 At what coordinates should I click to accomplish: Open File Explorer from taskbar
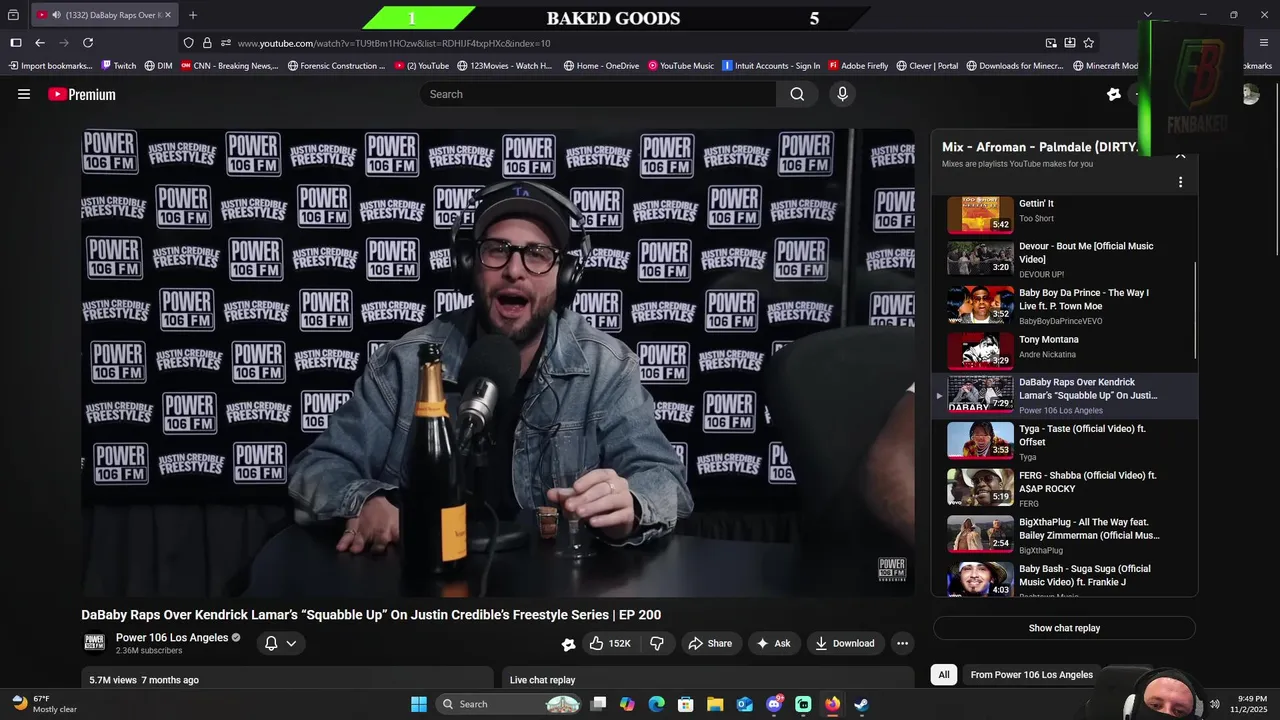(x=716, y=704)
